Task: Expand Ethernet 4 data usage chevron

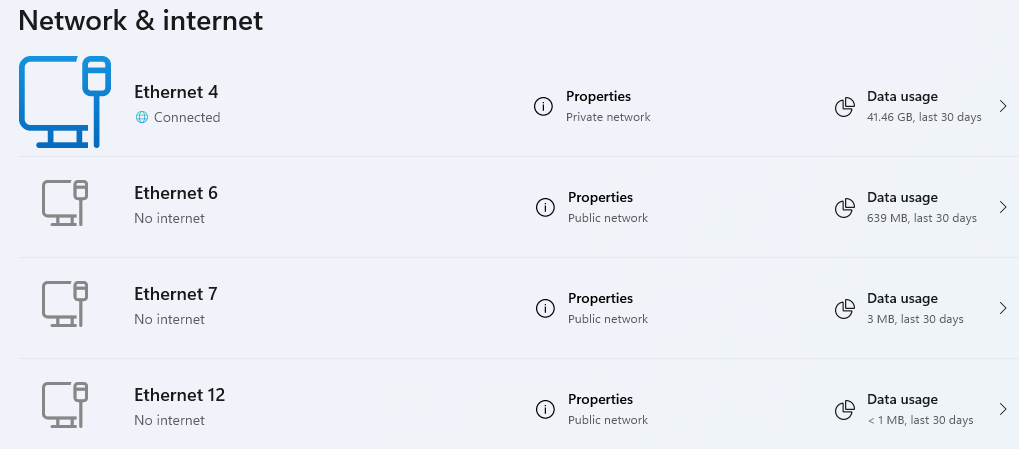Action: pos(1003,106)
